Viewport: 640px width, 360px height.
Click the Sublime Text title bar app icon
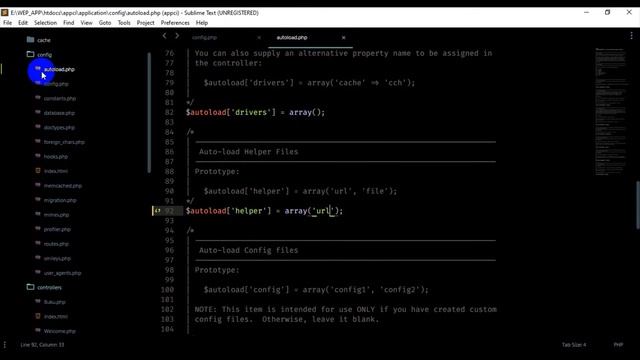[x=4, y=13]
